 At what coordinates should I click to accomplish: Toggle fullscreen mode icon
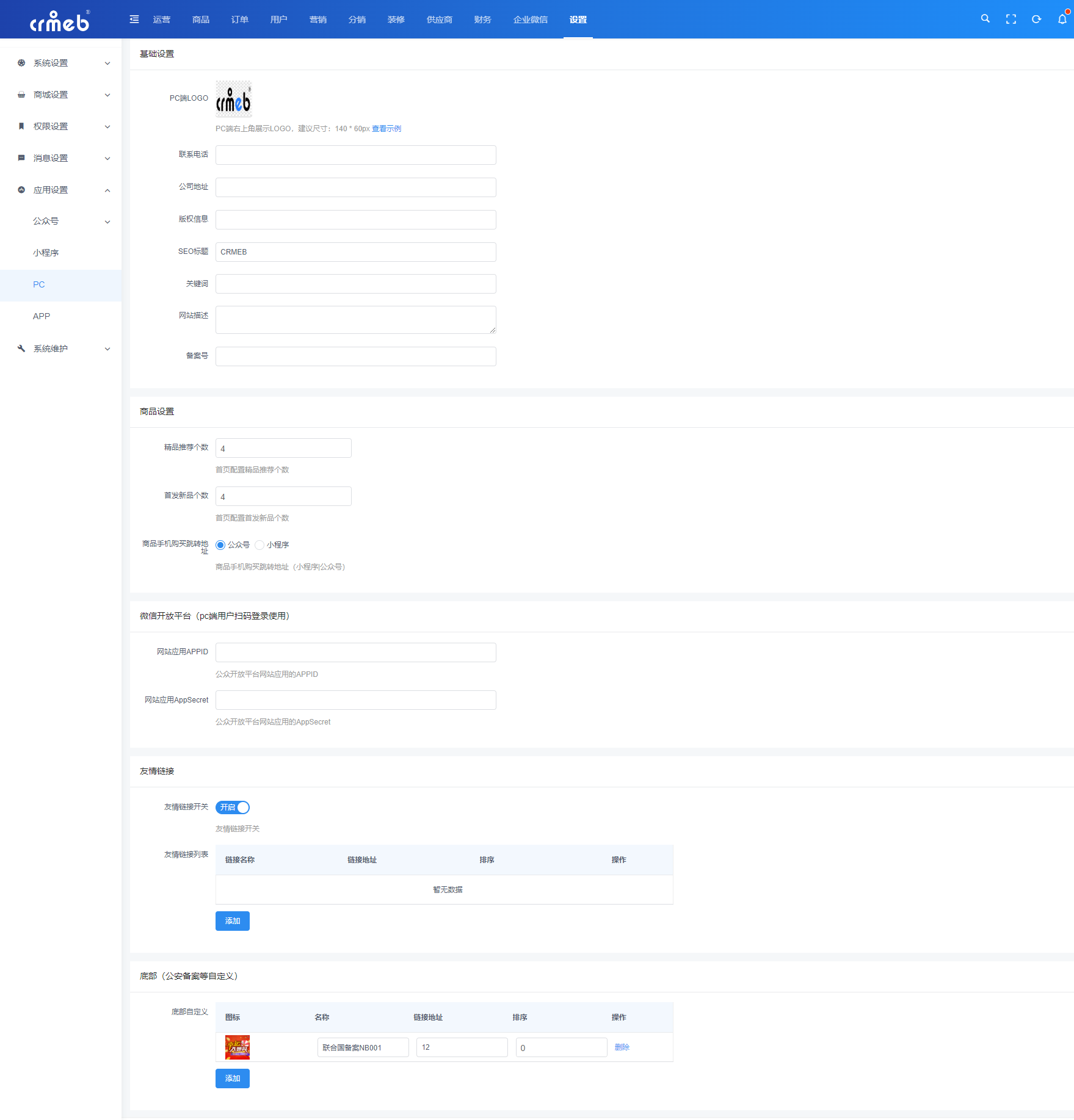[x=1011, y=19]
